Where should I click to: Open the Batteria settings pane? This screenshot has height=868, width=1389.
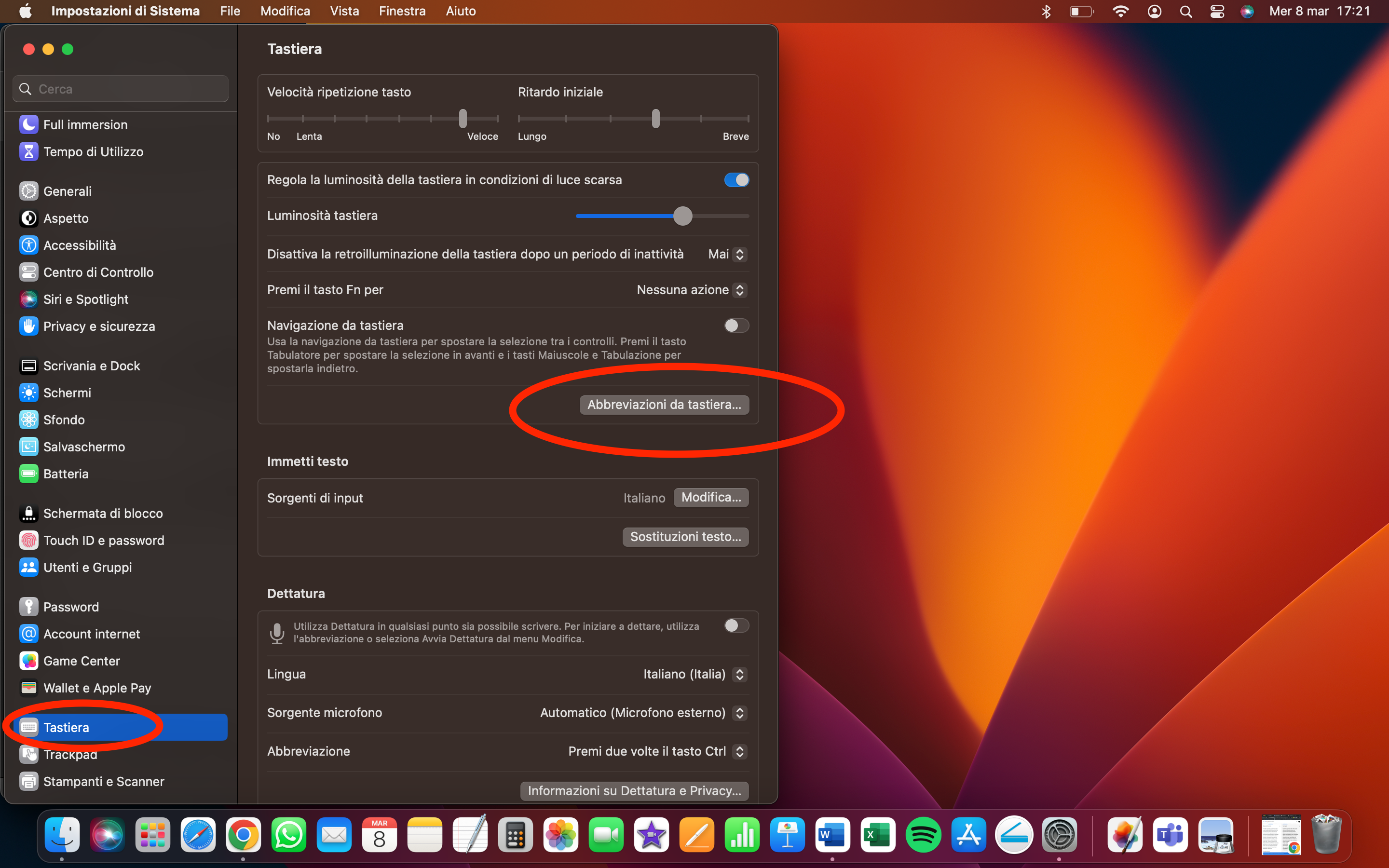66,474
